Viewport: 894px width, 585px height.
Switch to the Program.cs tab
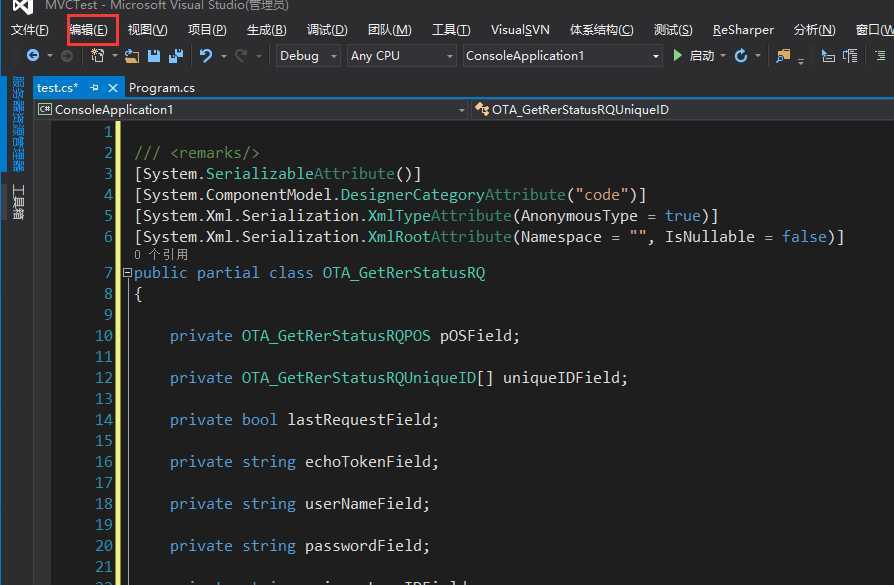[162, 88]
